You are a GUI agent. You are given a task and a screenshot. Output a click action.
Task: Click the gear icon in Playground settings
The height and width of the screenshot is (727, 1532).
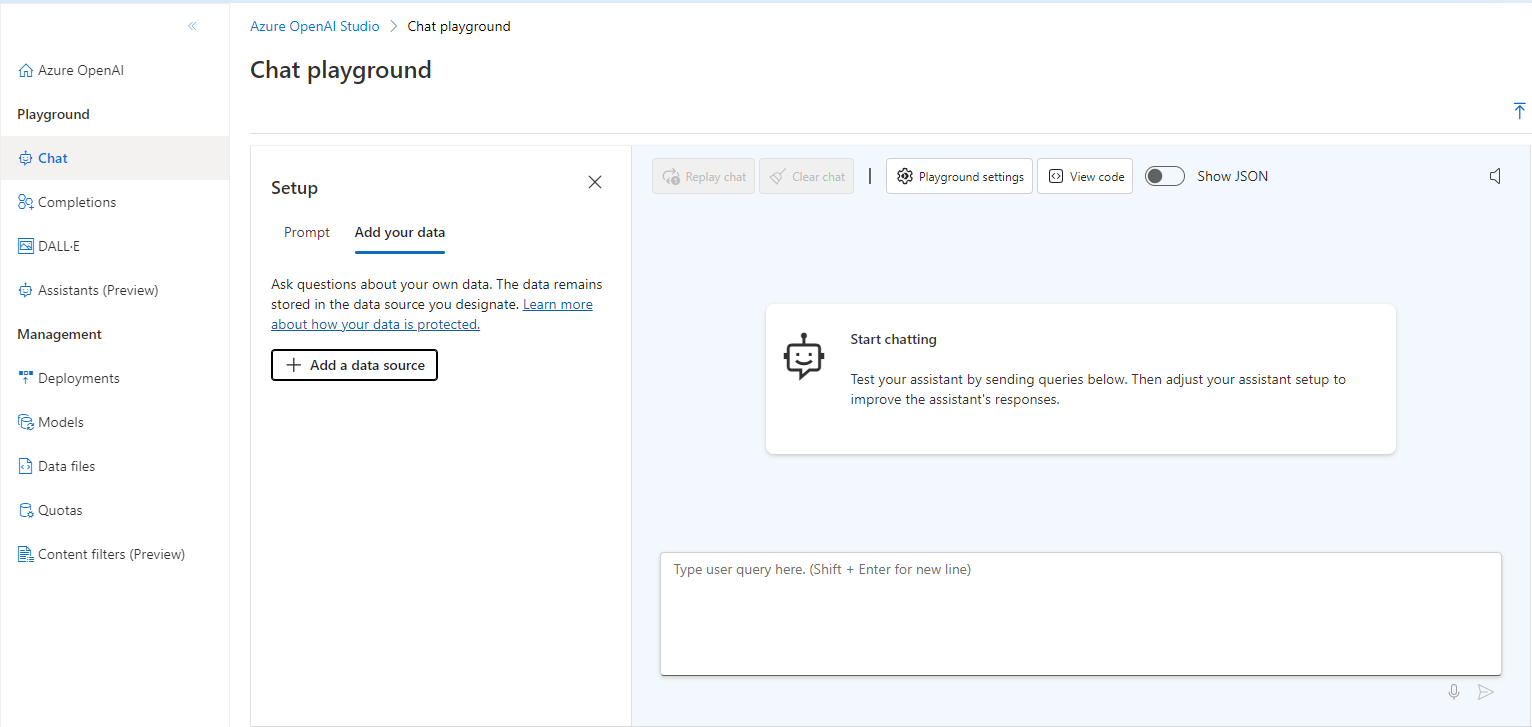pyautogui.click(x=905, y=176)
